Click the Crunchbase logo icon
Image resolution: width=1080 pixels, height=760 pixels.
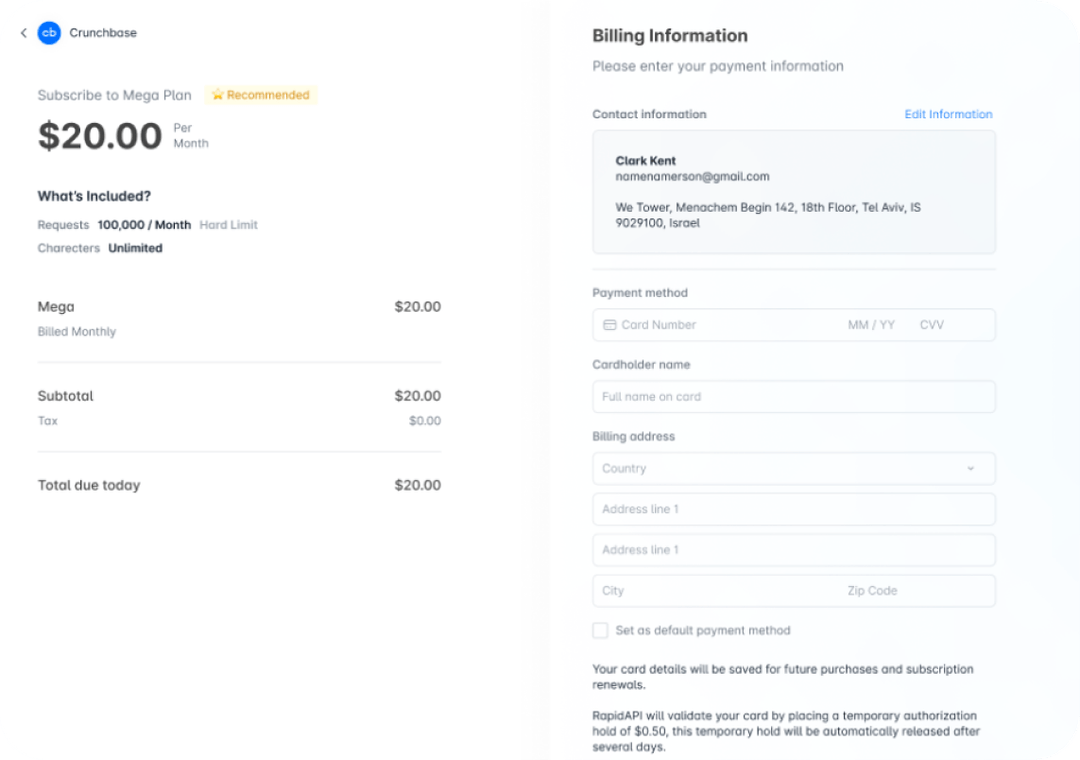pos(48,33)
